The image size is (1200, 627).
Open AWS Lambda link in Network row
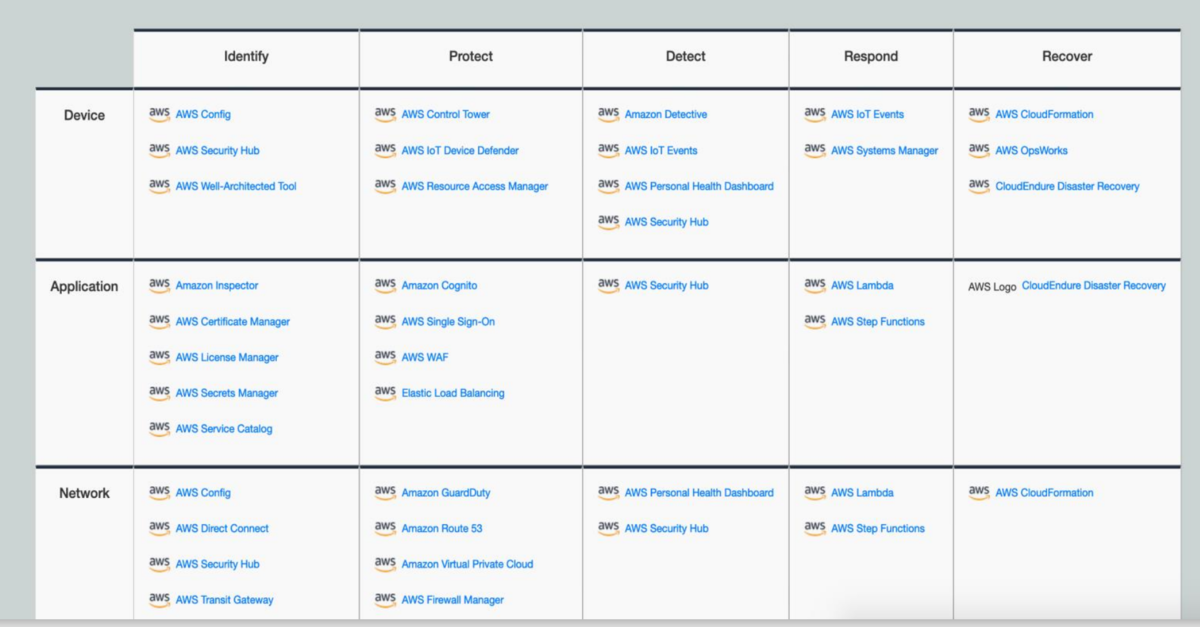pyautogui.click(x=862, y=493)
